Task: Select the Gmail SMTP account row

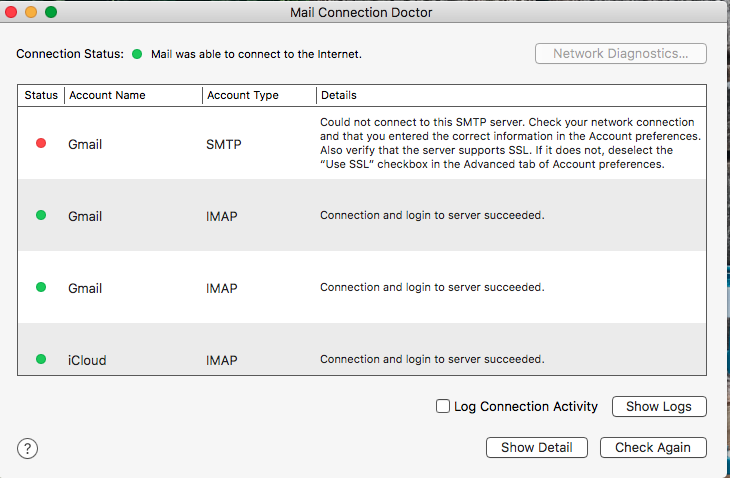Action: point(362,143)
